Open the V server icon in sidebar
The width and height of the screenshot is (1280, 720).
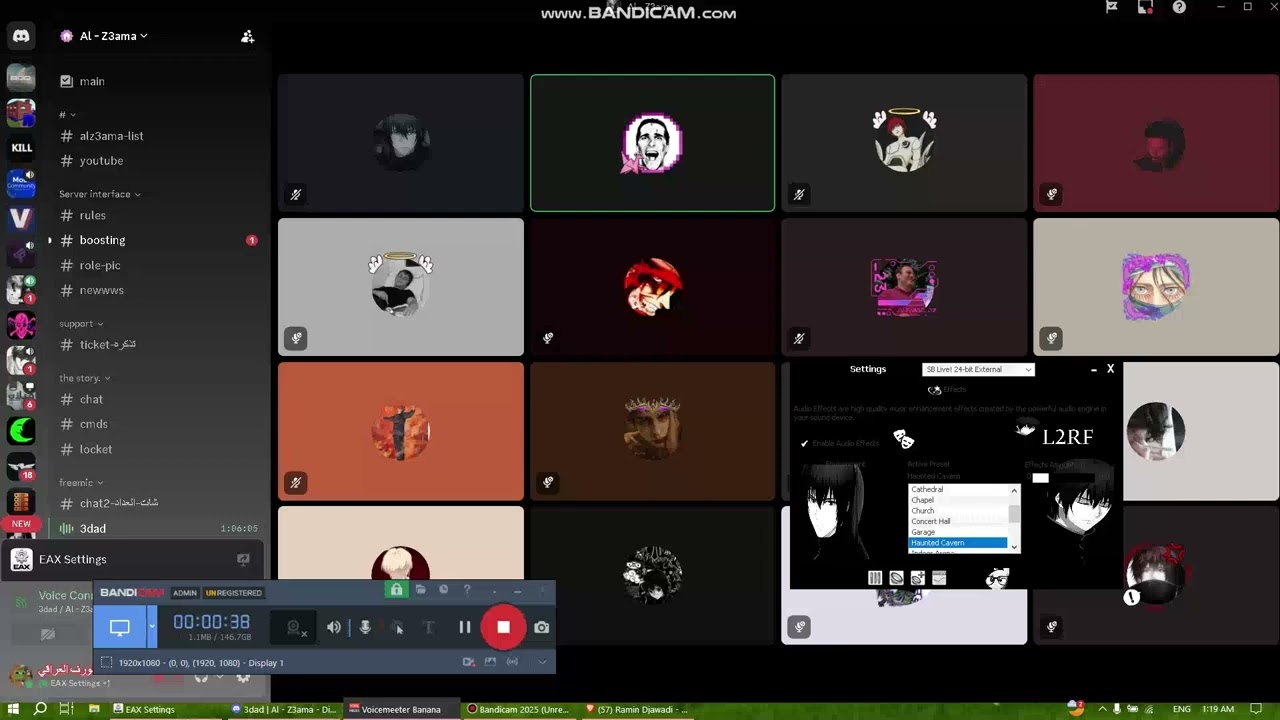(21, 218)
